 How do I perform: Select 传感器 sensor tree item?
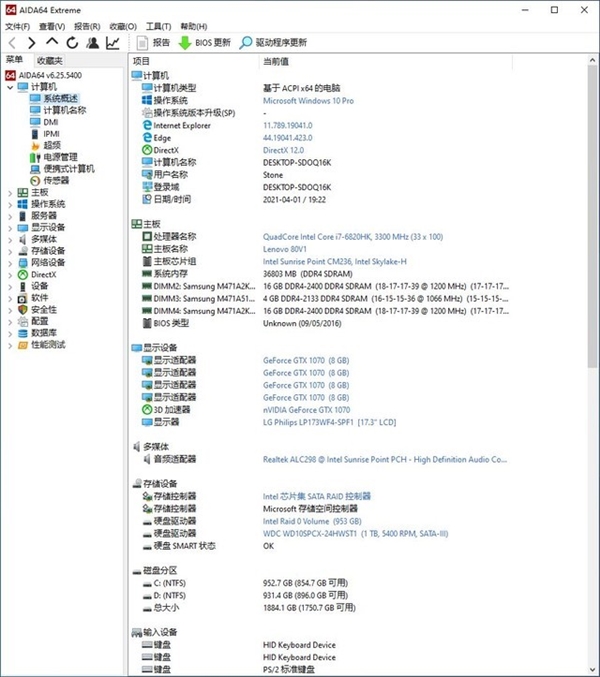pyautogui.click(x=56, y=180)
